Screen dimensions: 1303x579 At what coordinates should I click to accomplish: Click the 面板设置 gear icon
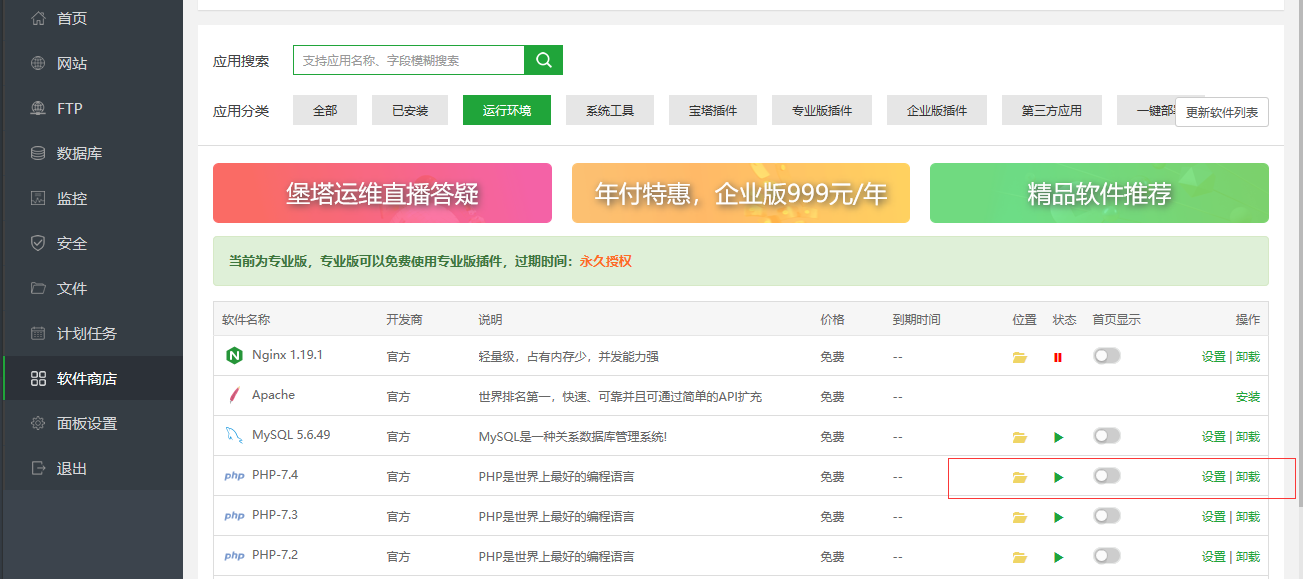coord(38,423)
